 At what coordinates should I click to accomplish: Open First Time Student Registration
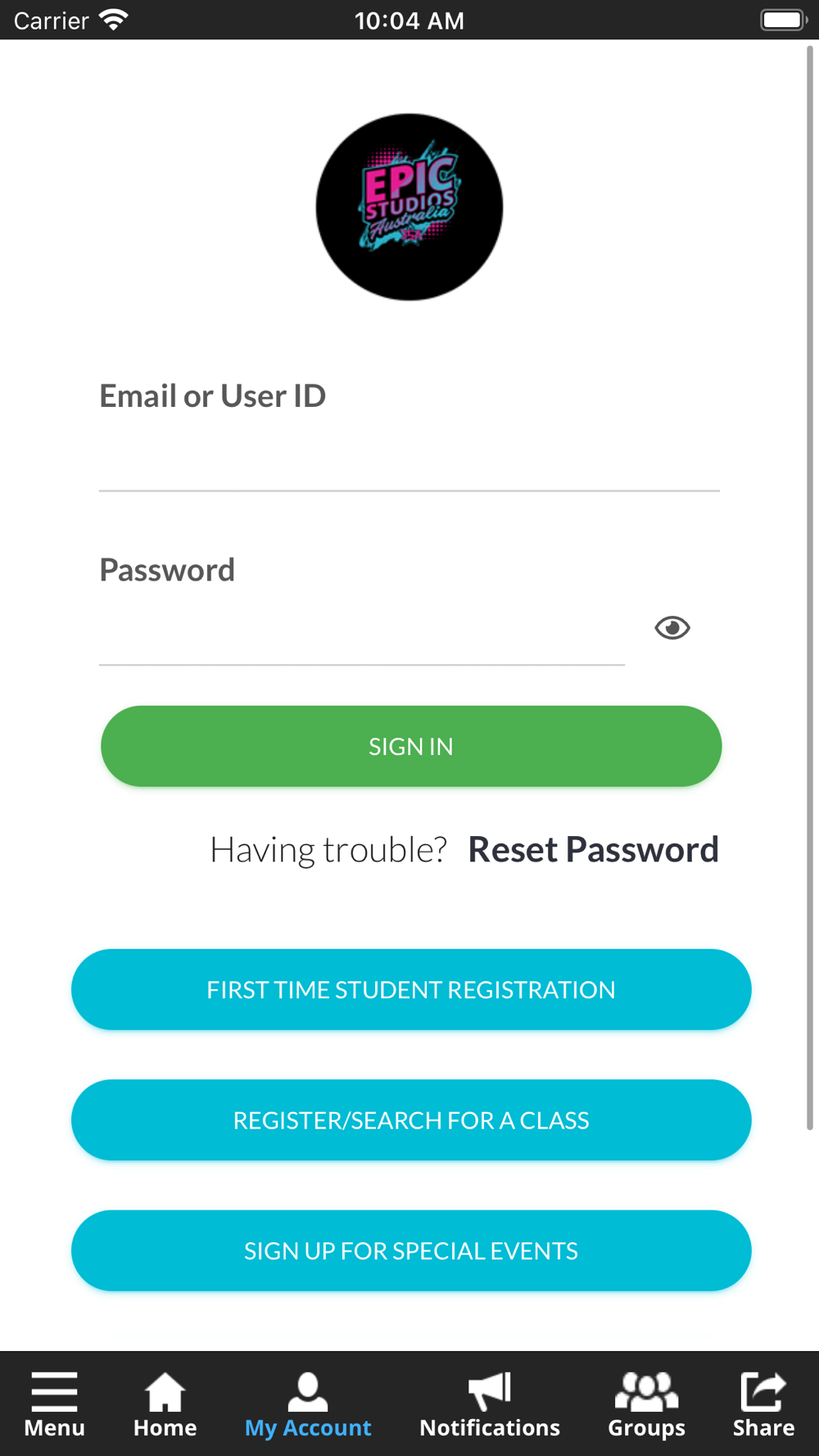click(x=411, y=989)
